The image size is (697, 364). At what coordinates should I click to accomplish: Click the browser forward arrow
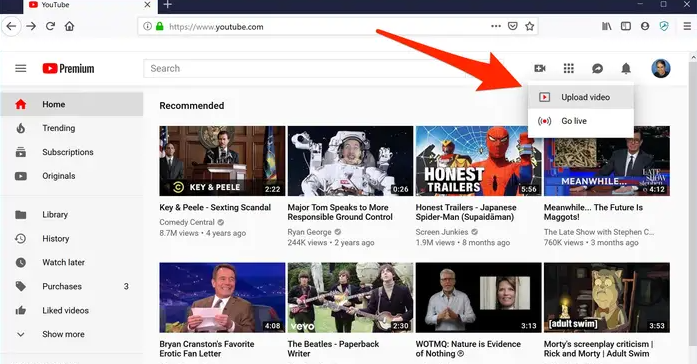point(31,26)
